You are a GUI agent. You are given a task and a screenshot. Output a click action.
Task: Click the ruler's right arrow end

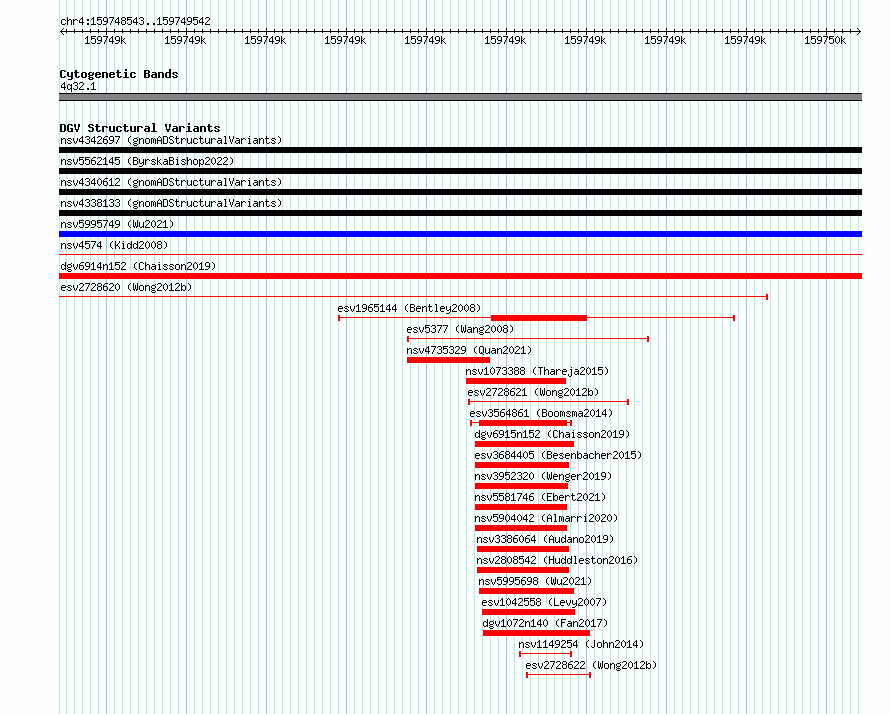pos(859,31)
